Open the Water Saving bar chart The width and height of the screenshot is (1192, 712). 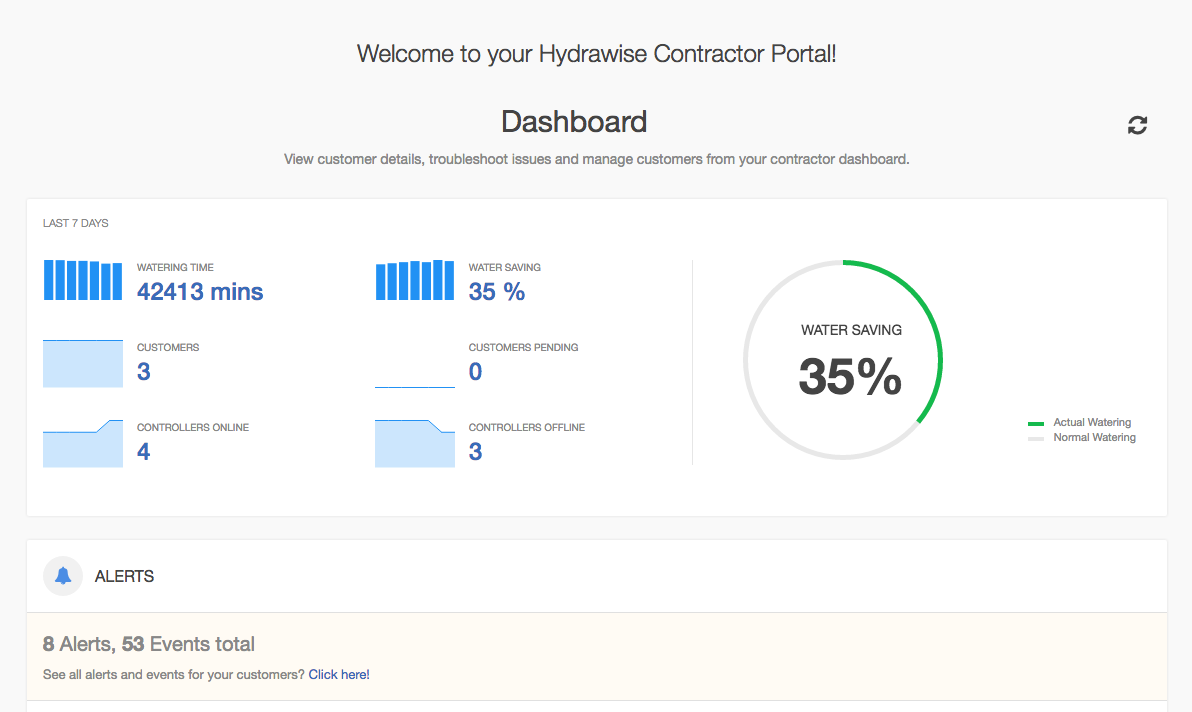(414, 280)
